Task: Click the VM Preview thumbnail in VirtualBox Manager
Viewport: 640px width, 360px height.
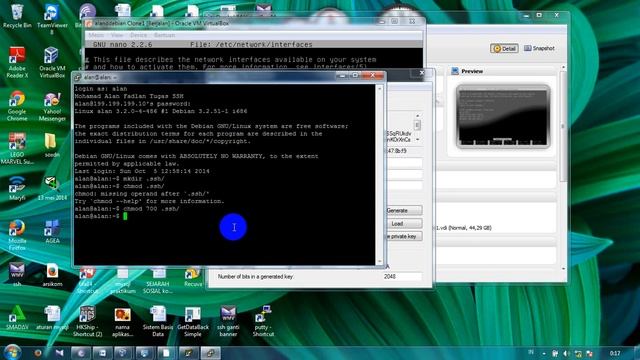Action: click(503, 116)
